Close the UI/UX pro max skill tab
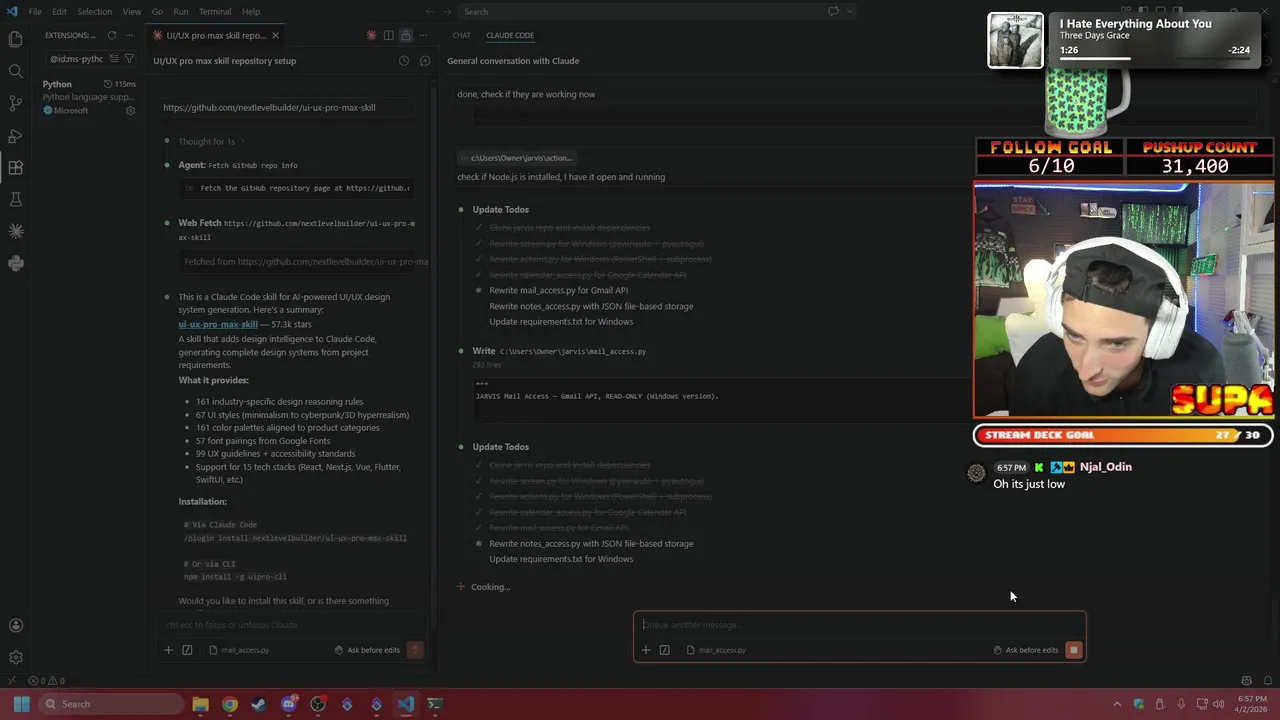This screenshot has height=720, width=1280. click(275, 35)
